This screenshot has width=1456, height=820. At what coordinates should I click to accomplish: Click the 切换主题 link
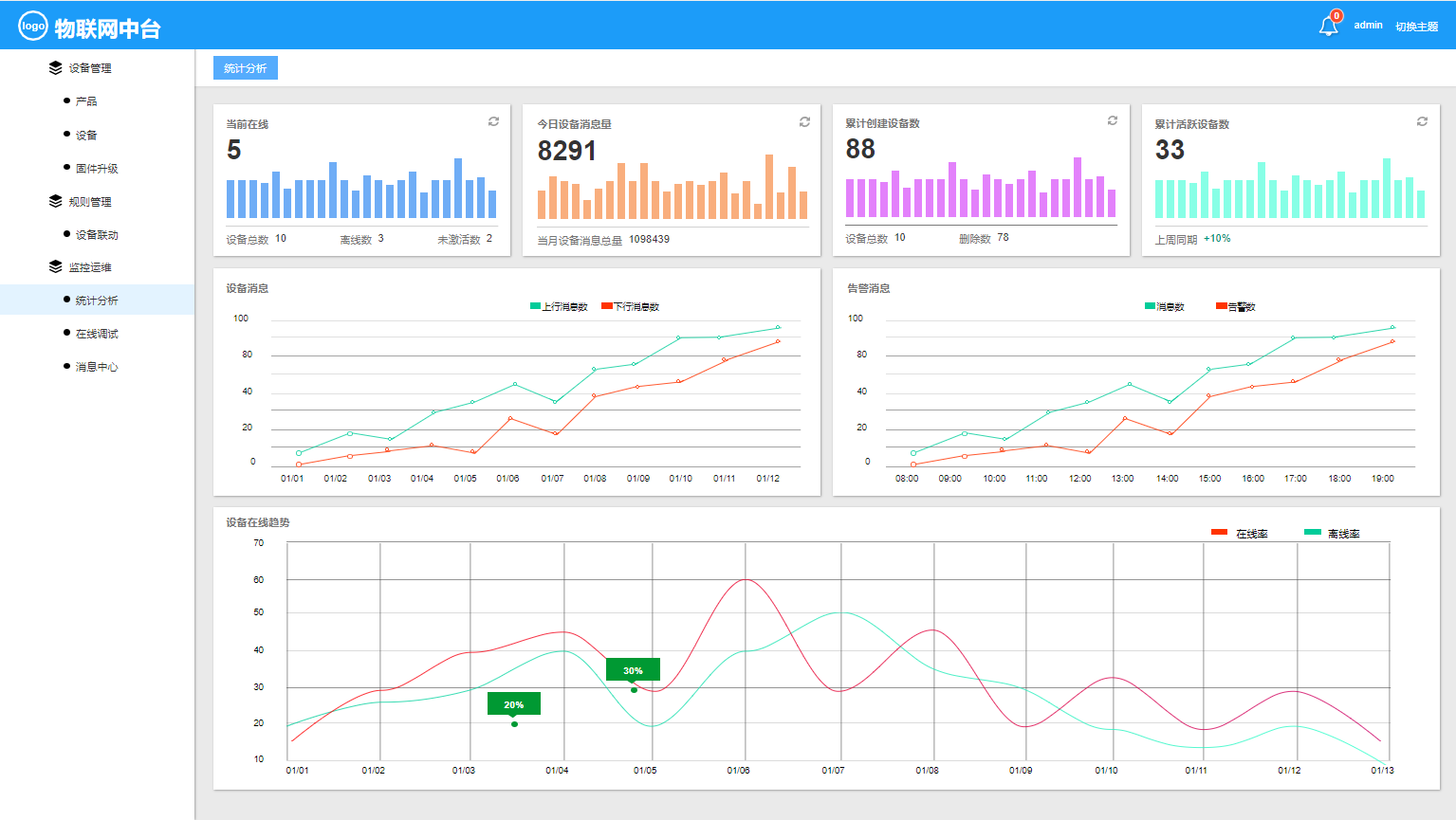1416,27
